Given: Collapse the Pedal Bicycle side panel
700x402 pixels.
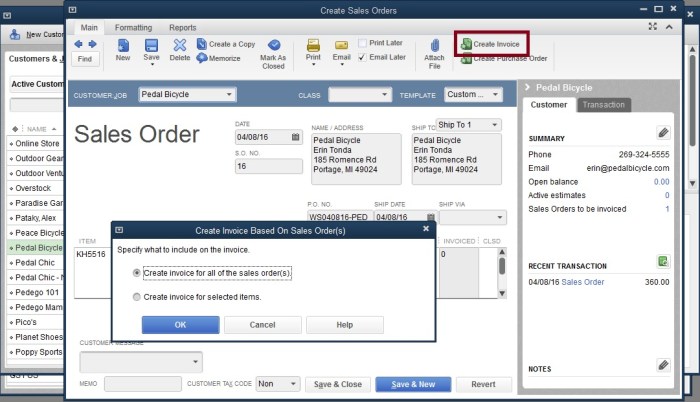Looking at the screenshot, I should click(x=527, y=87).
